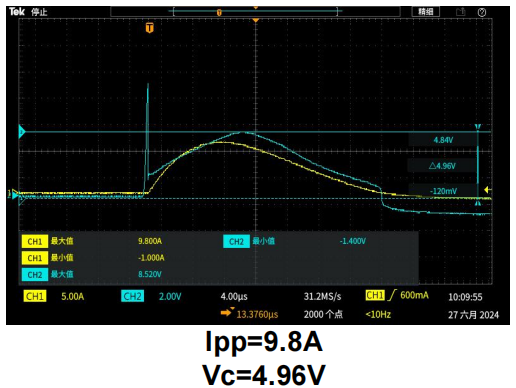Screen dimensions: 516x388
Task: Select the -1.400V minimum value
Action: click(x=353, y=241)
